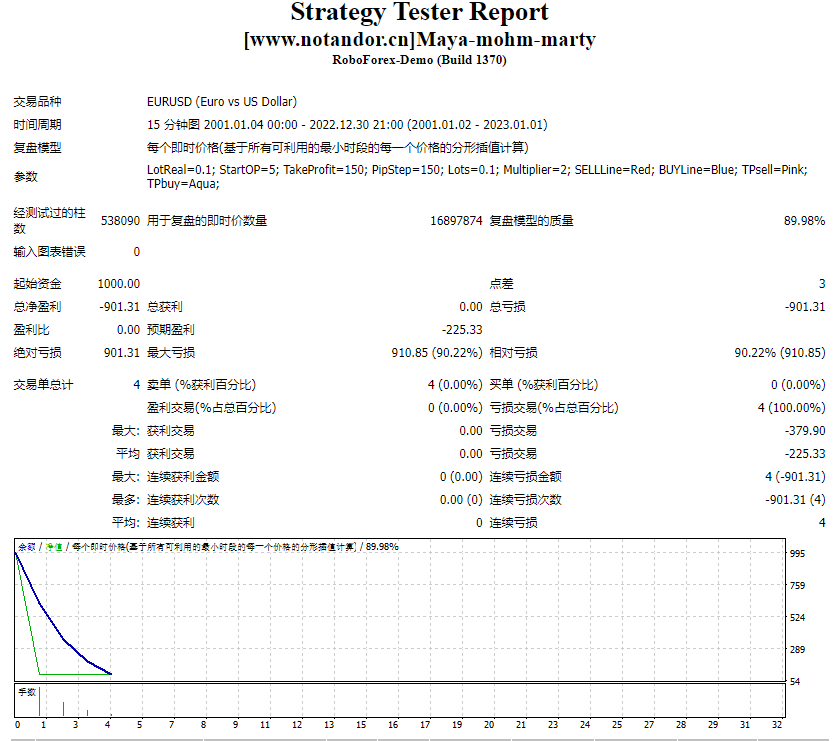The width and height of the screenshot is (838, 741).
Task: Click the 预期盈利 label
Action: pyautogui.click(x=170, y=330)
